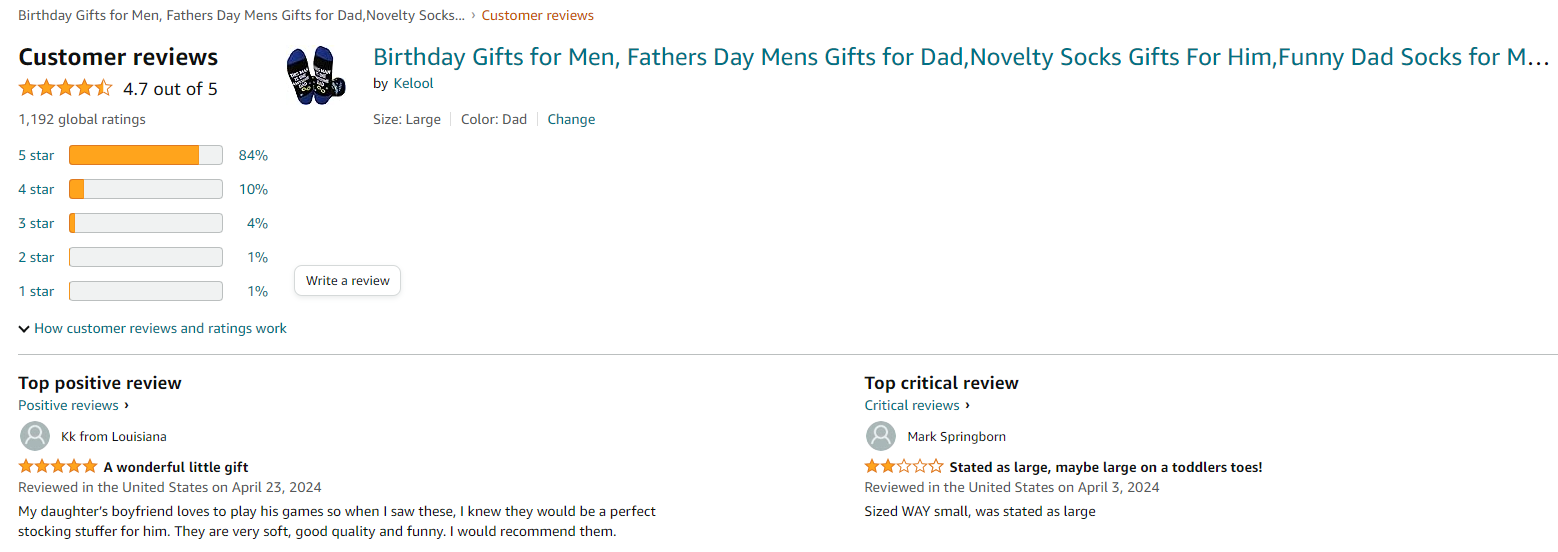Open Critical reviews chevron link
Screen dimensions: 1558x552
[x=917, y=405]
